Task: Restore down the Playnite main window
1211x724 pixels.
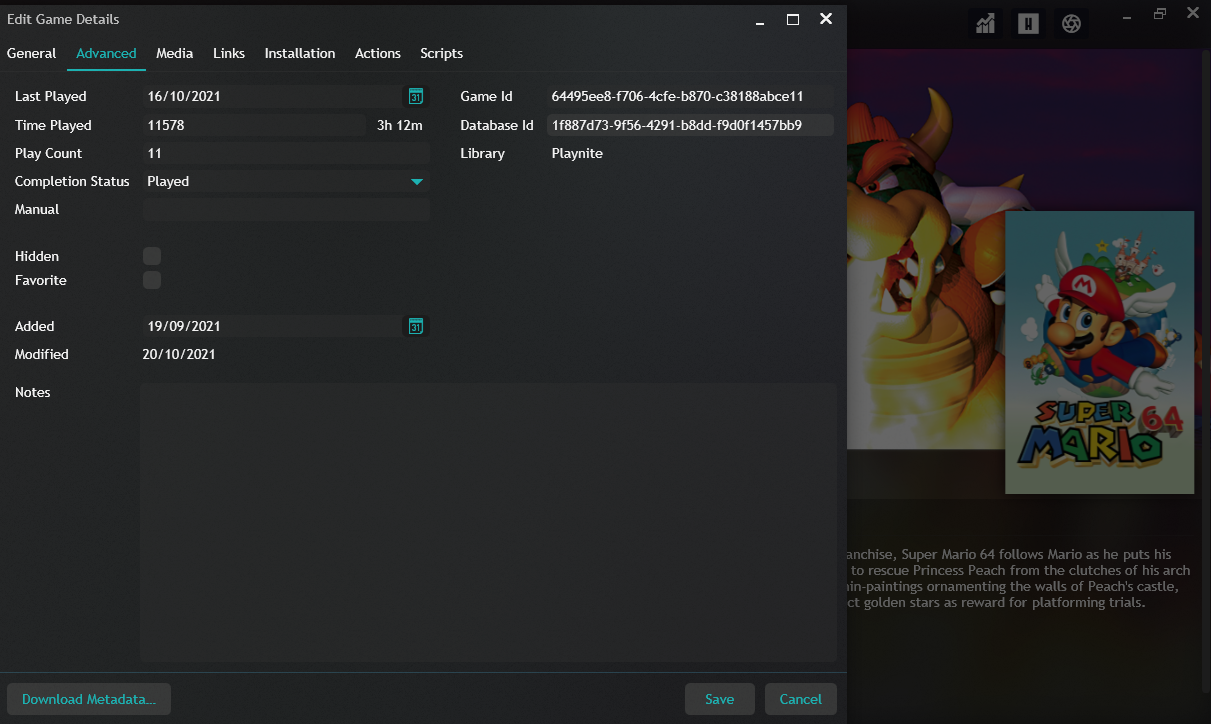Action: click(x=1160, y=14)
